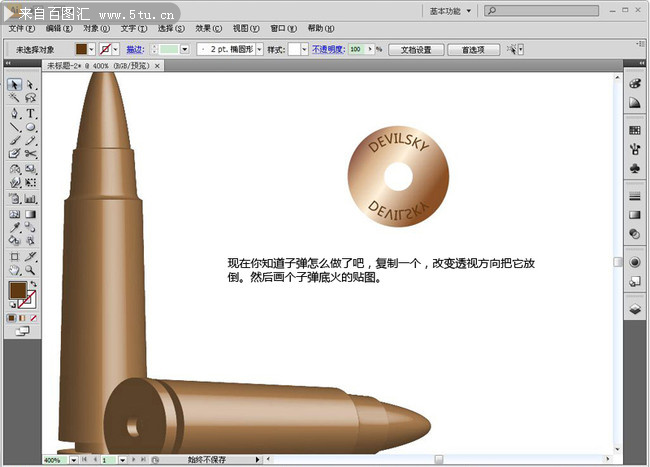This screenshot has width=650, height=467.
Task: Choose the Scissors tool
Action: coord(31,154)
